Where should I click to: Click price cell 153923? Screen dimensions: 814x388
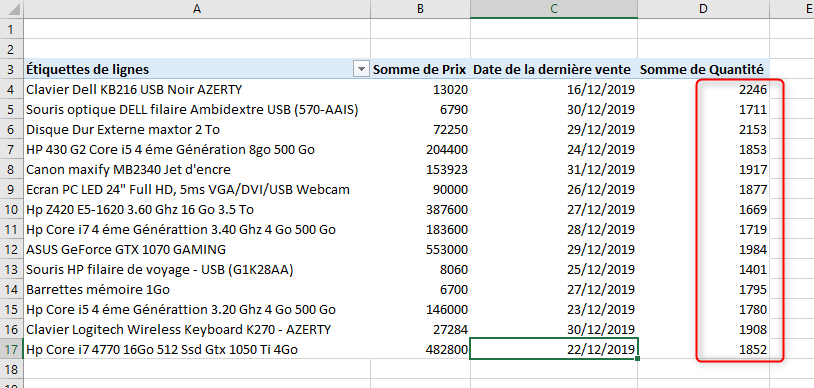pyautogui.click(x=420, y=169)
